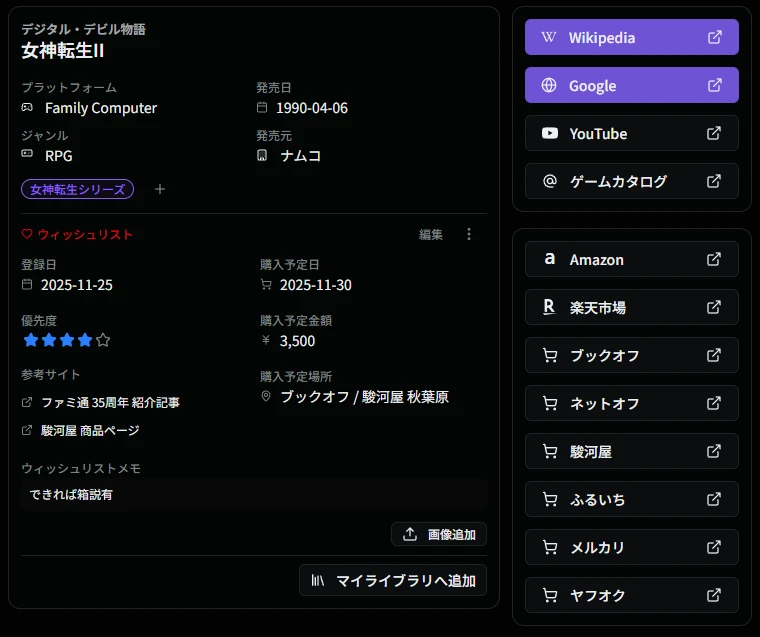Click the external-link icon on the ヤフオク button
This screenshot has height=637, width=760.
[x=714, y=595]
